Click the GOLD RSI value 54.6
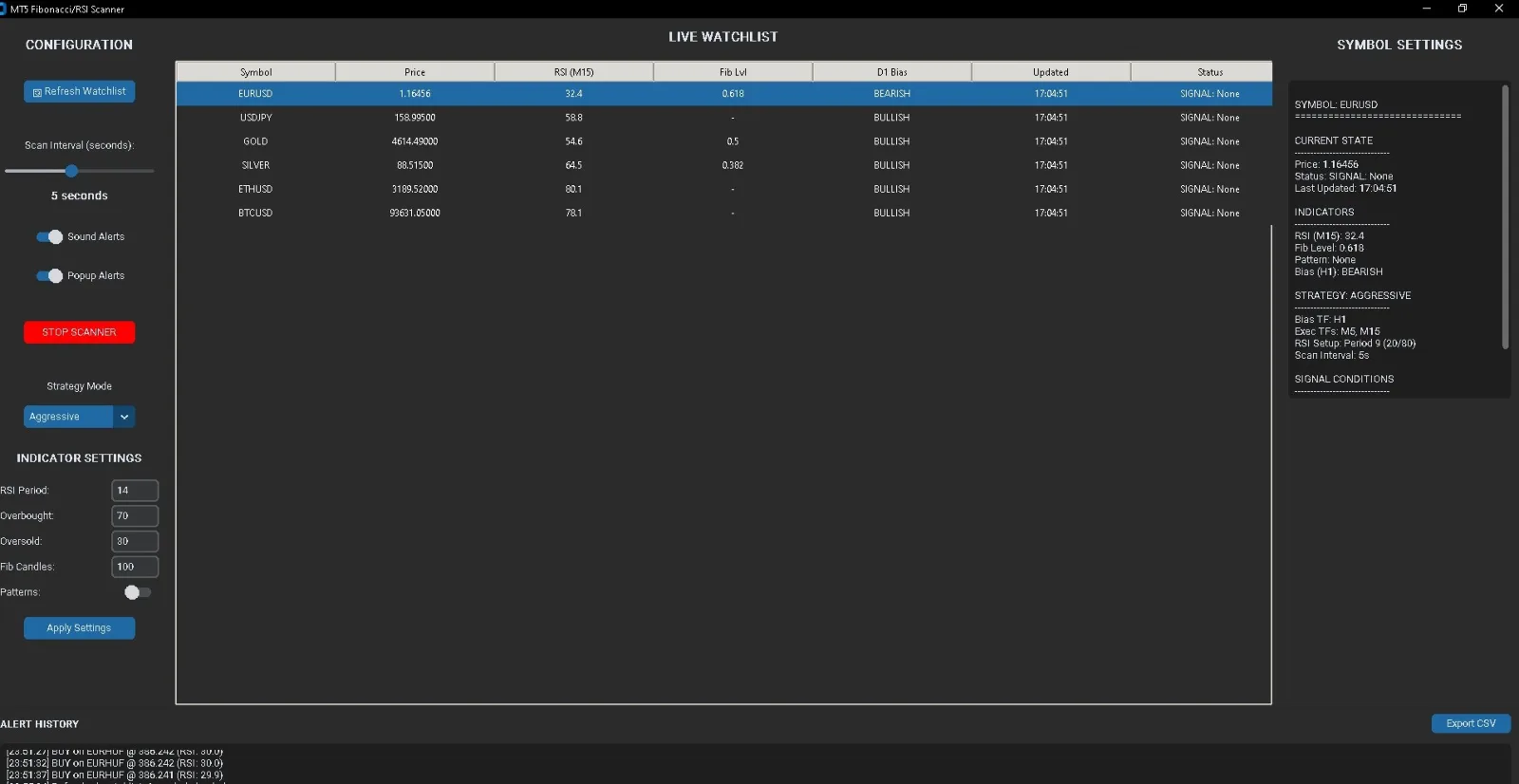 pyautogui.click(x=573, y=141)
